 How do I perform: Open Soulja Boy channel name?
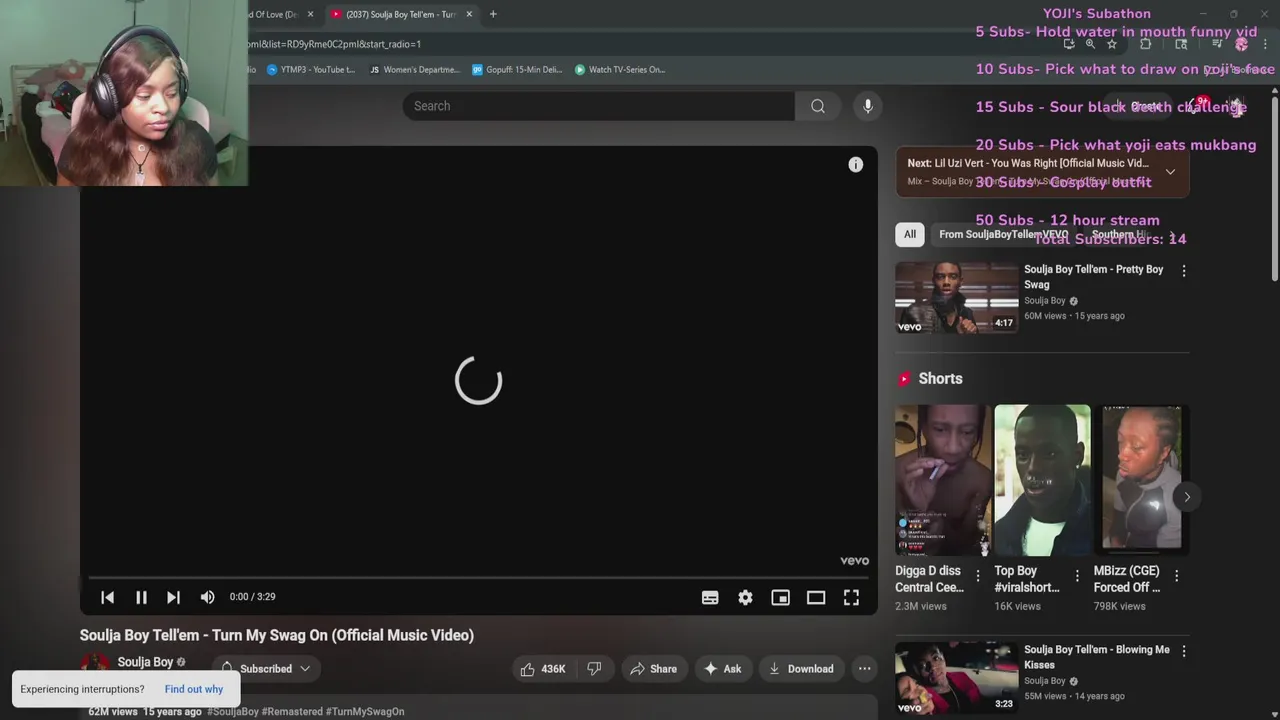pyautogui.click(x=146, y=662)
